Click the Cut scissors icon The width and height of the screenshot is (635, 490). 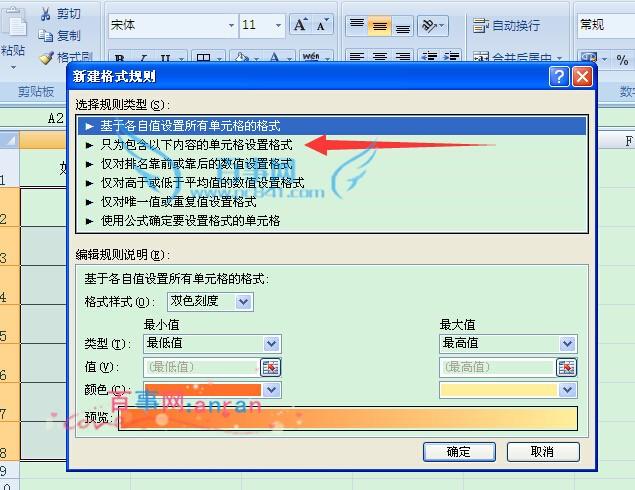click(x=45, y=14)
